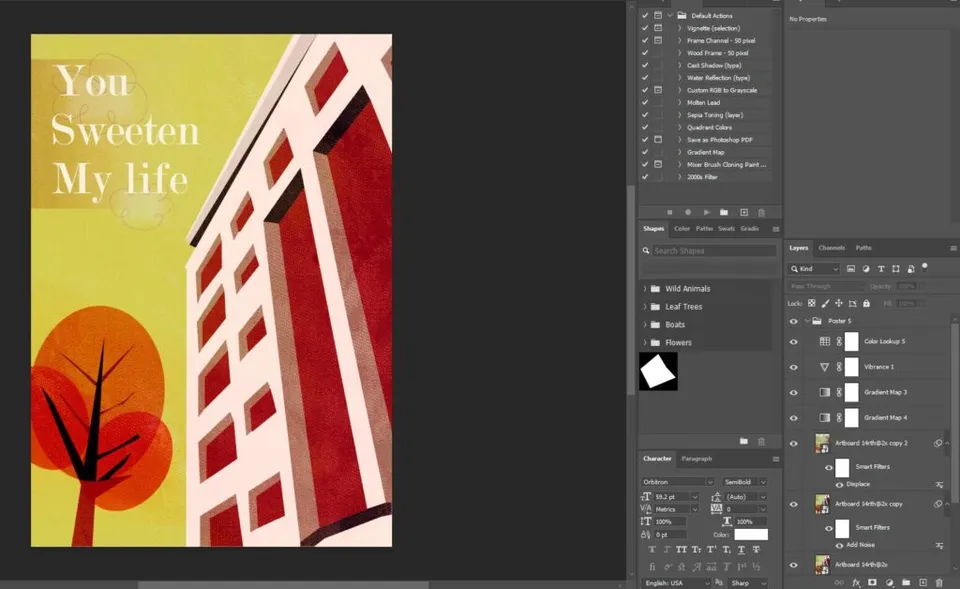Image resolution: width=960 pixels, height=589 pixels.
Task: Filter layers by smart object icon
Action: point(911,269)
